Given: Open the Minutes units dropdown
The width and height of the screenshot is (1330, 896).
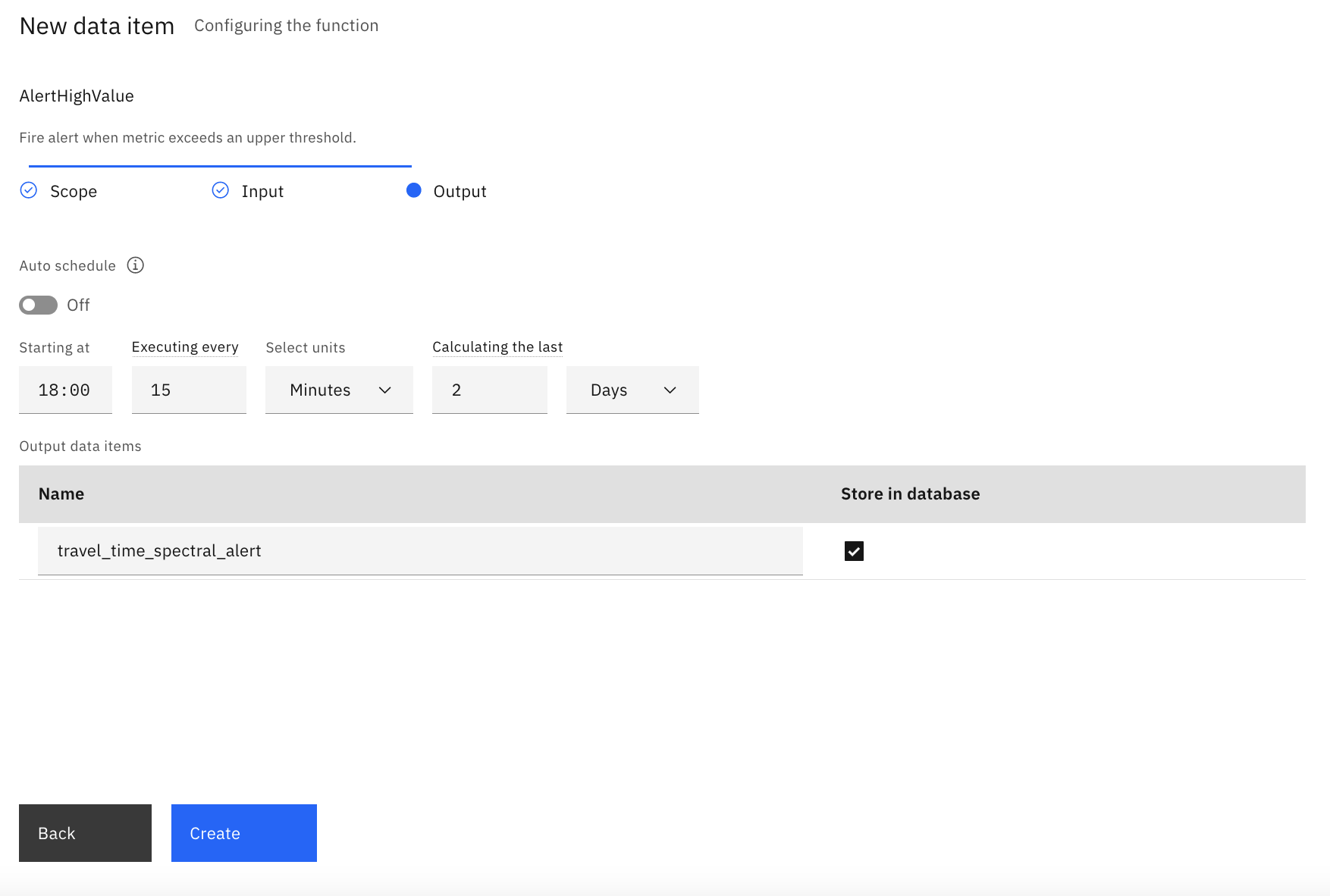Looking at the screenshot, I should click(339, 390).
